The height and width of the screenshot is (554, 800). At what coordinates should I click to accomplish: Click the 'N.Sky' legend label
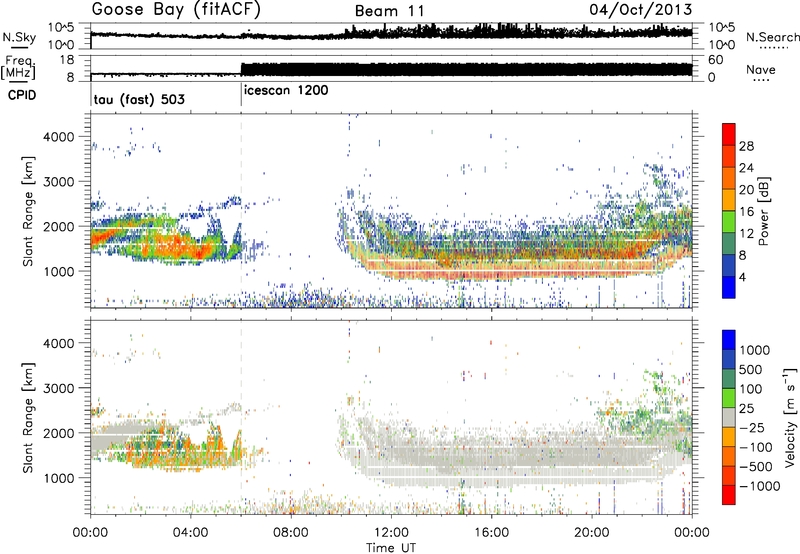[x=19, y=37]
